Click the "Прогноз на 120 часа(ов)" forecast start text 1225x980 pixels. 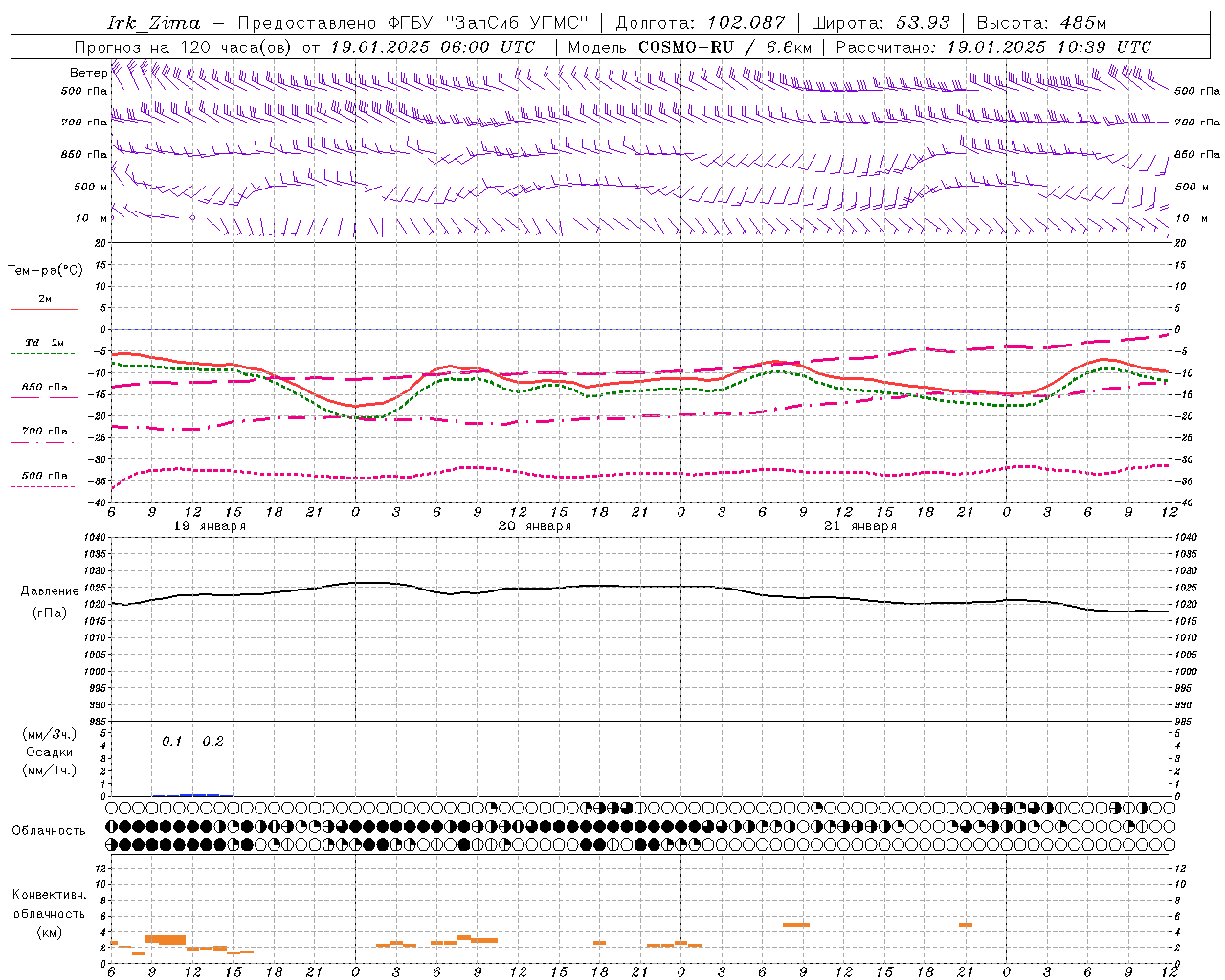click(x=184, y=47)
